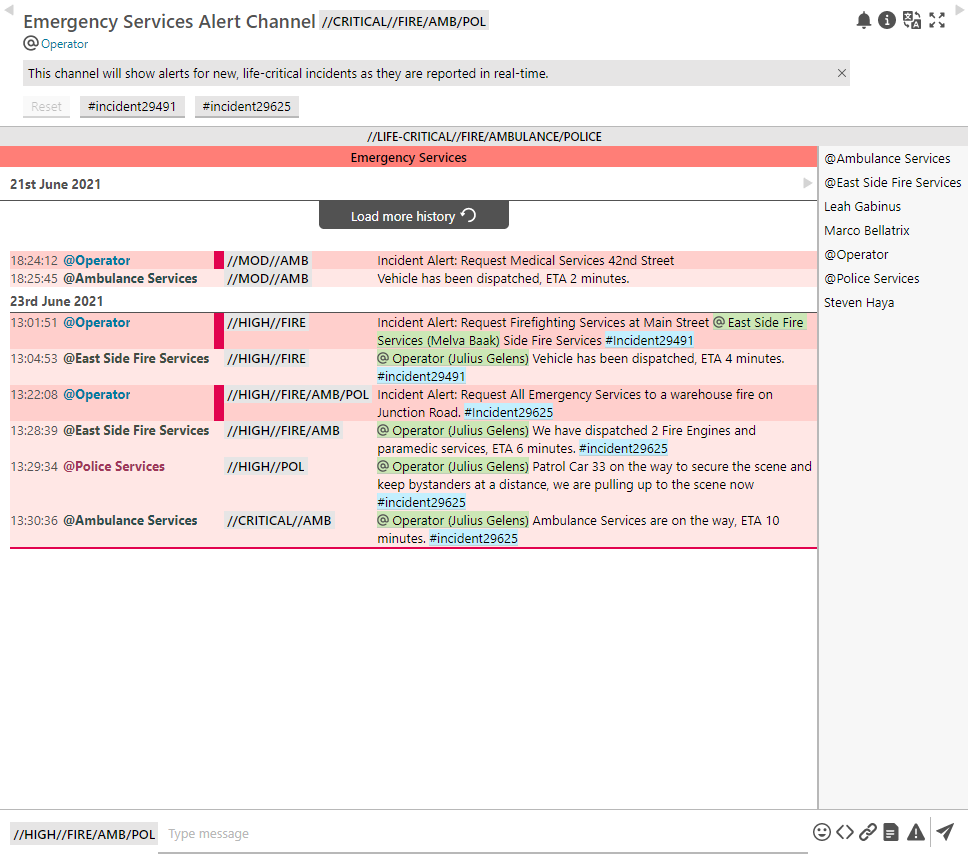Viewport: 968px width, 856px height.
Task: Filter by the #incident29491 tag button
Action: point(132,107)
